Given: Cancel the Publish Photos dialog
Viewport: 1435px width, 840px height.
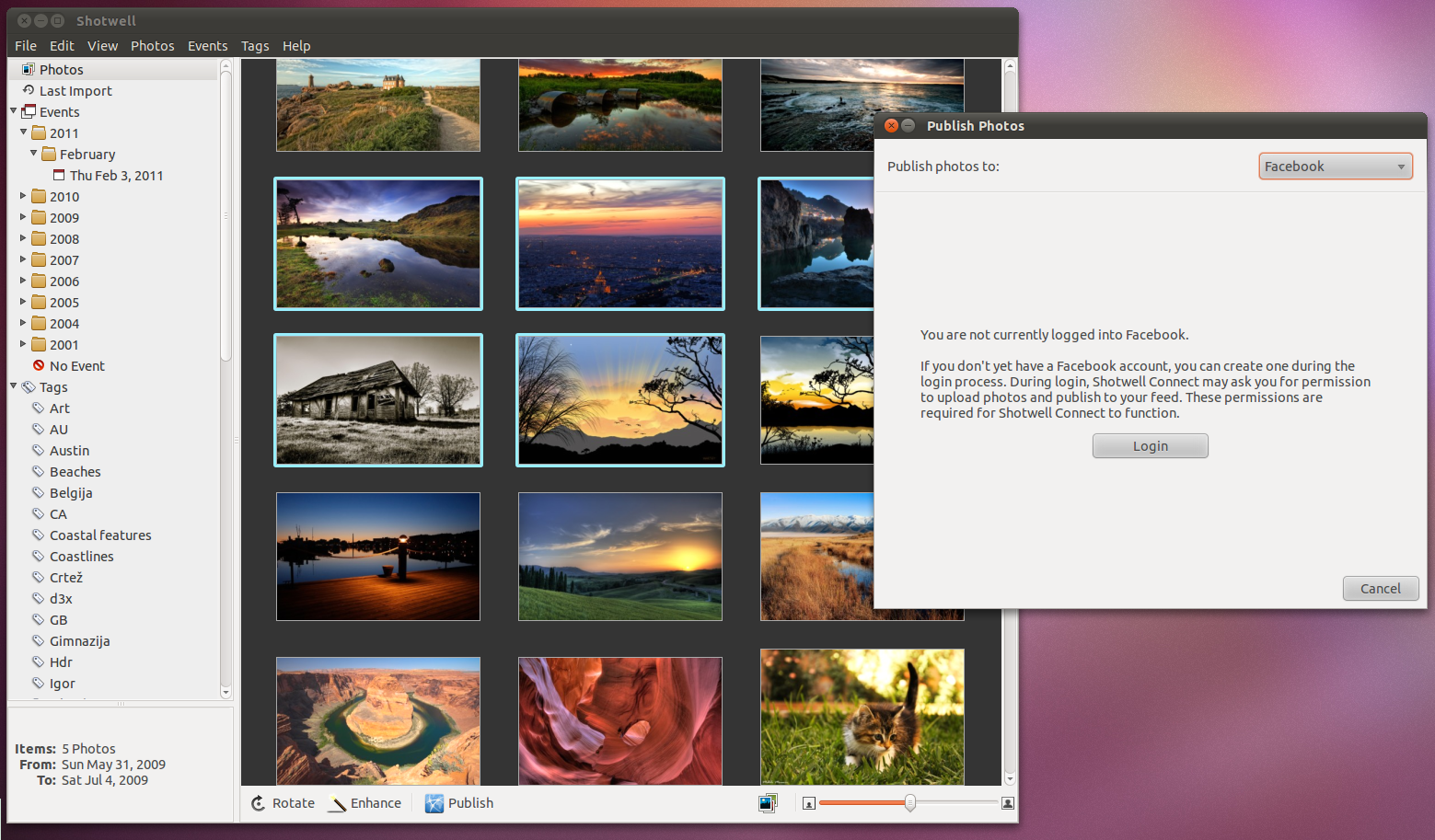Looking at the screenshot, I should [1381, 589].
